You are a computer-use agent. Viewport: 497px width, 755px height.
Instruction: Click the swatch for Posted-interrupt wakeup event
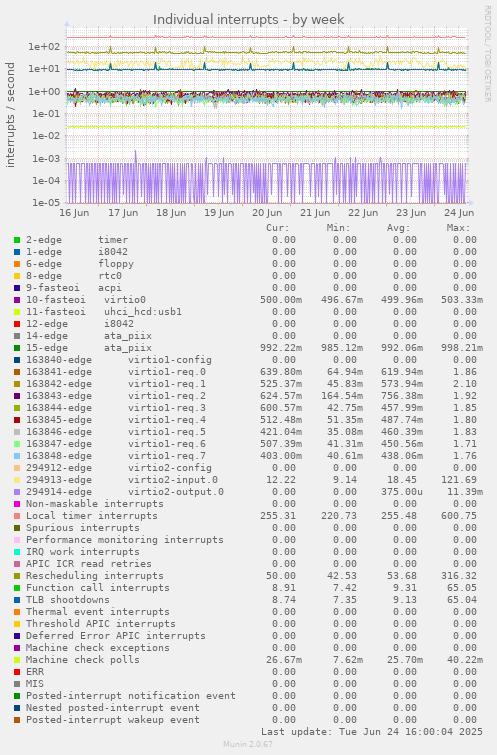click(17, 720)
